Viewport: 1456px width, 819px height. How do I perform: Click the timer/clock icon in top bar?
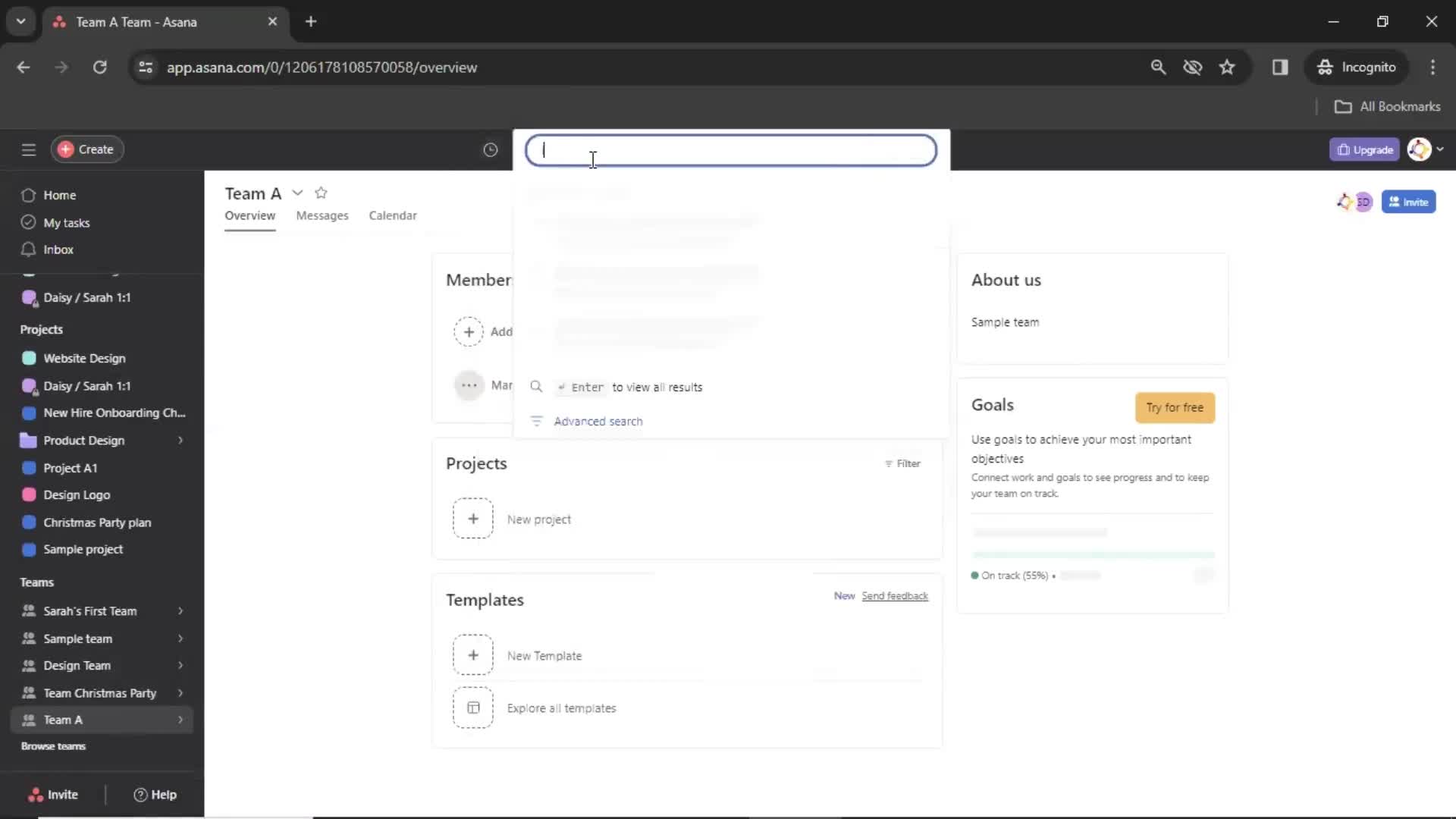[x=490, y=149]
